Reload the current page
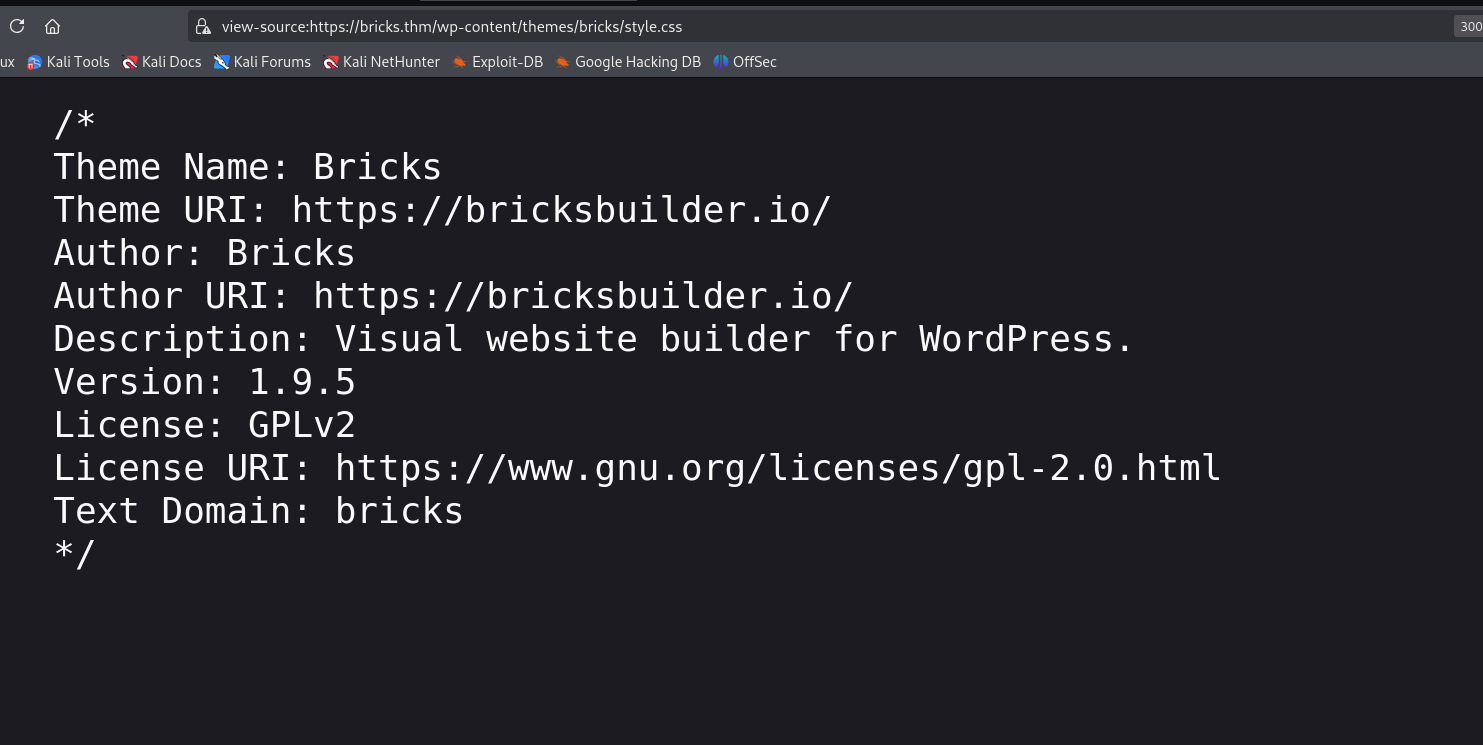 pos(17,27)
